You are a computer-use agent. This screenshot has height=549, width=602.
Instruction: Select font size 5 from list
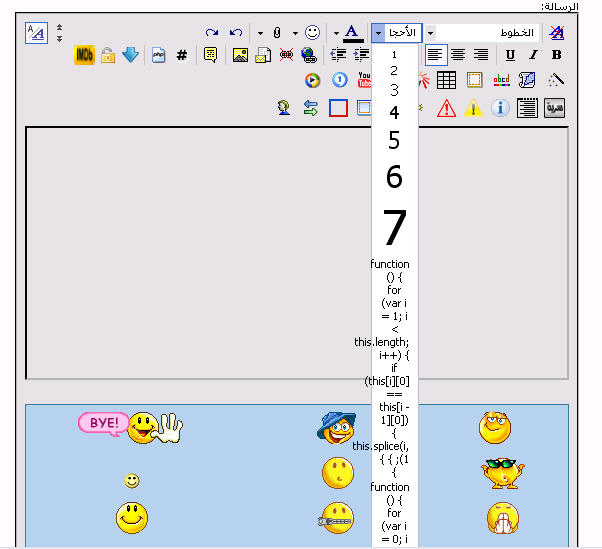394,141
